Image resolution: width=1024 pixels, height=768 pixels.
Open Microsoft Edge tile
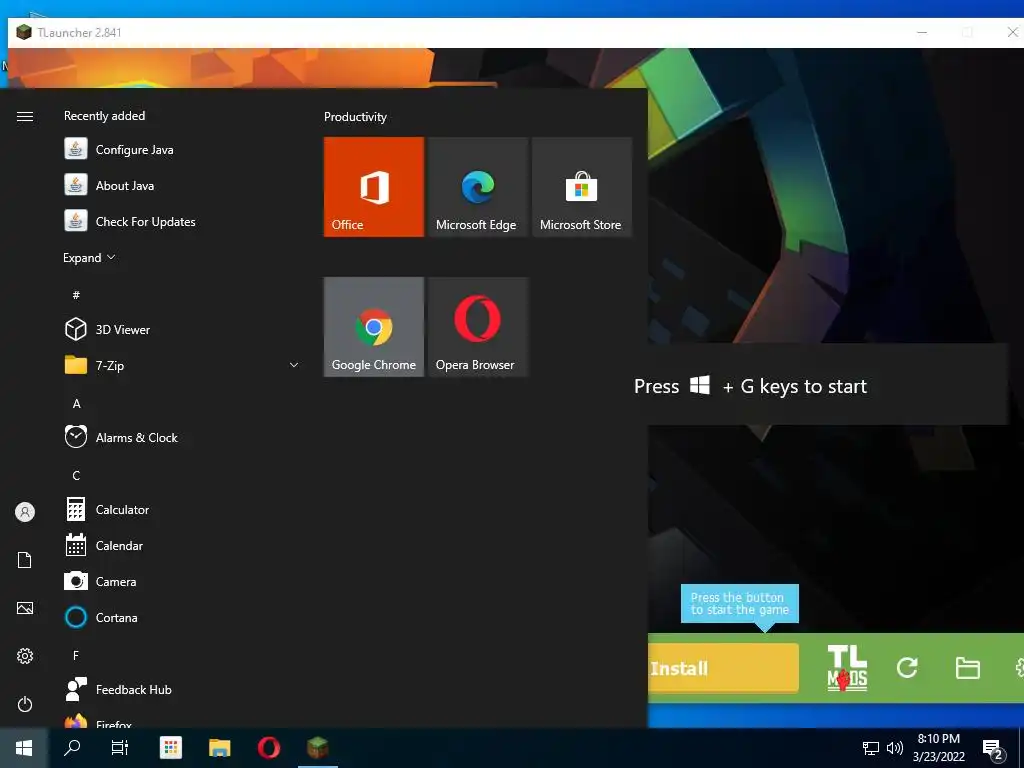click(x=478, y=187)
